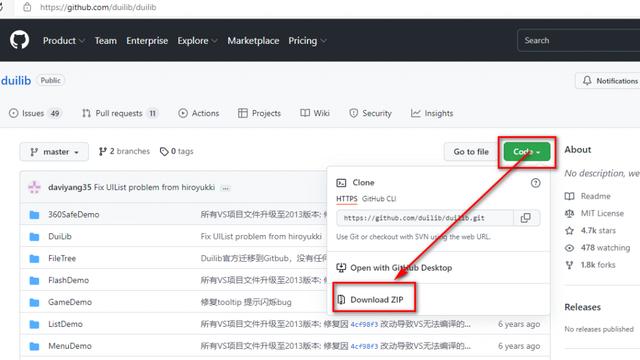Open the commit message Fix UIList problem link
The height and width of the screenshot is (360, 640).
click(x=154, y=187)
